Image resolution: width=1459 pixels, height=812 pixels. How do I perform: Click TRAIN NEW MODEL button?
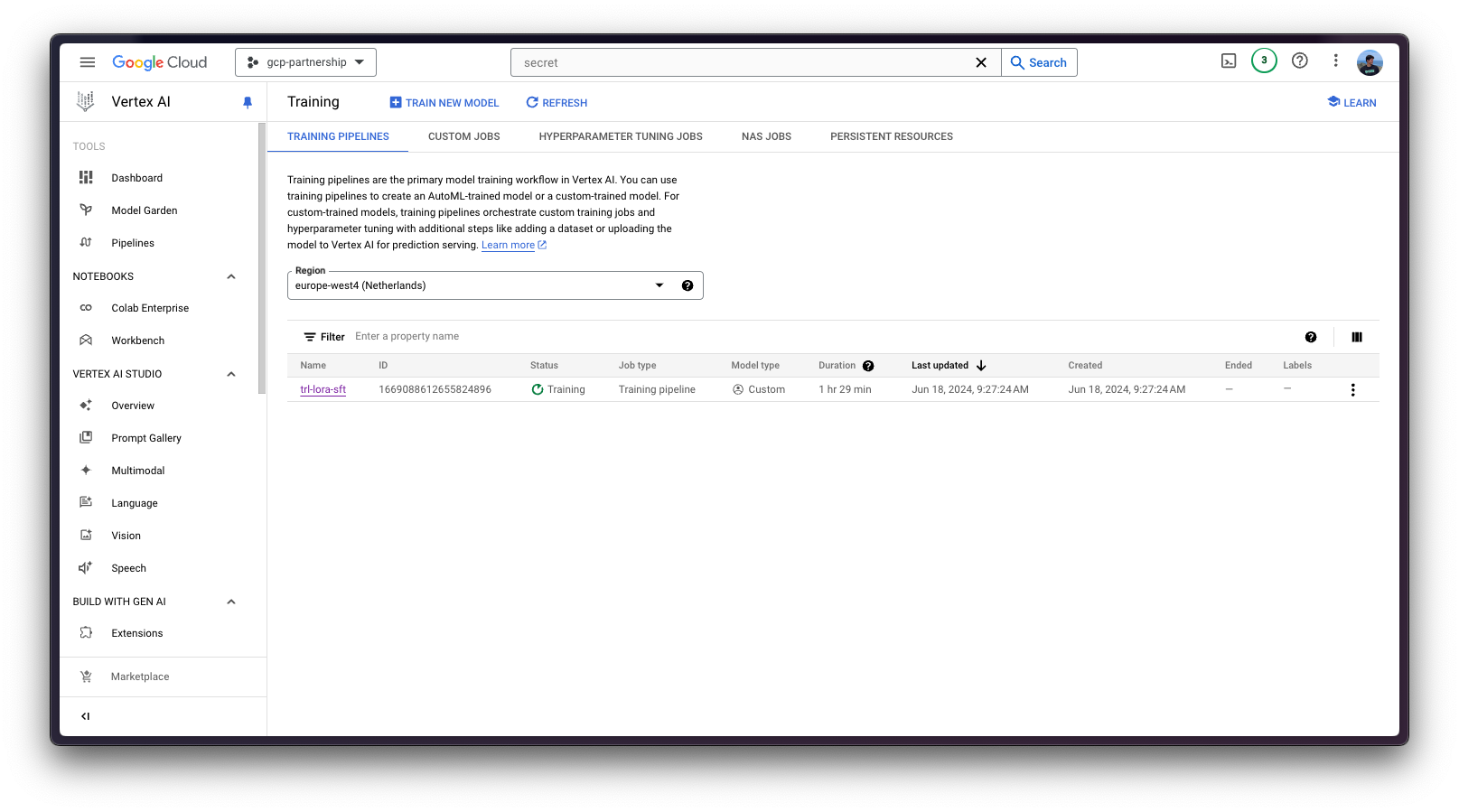click(x=444, y=103)
